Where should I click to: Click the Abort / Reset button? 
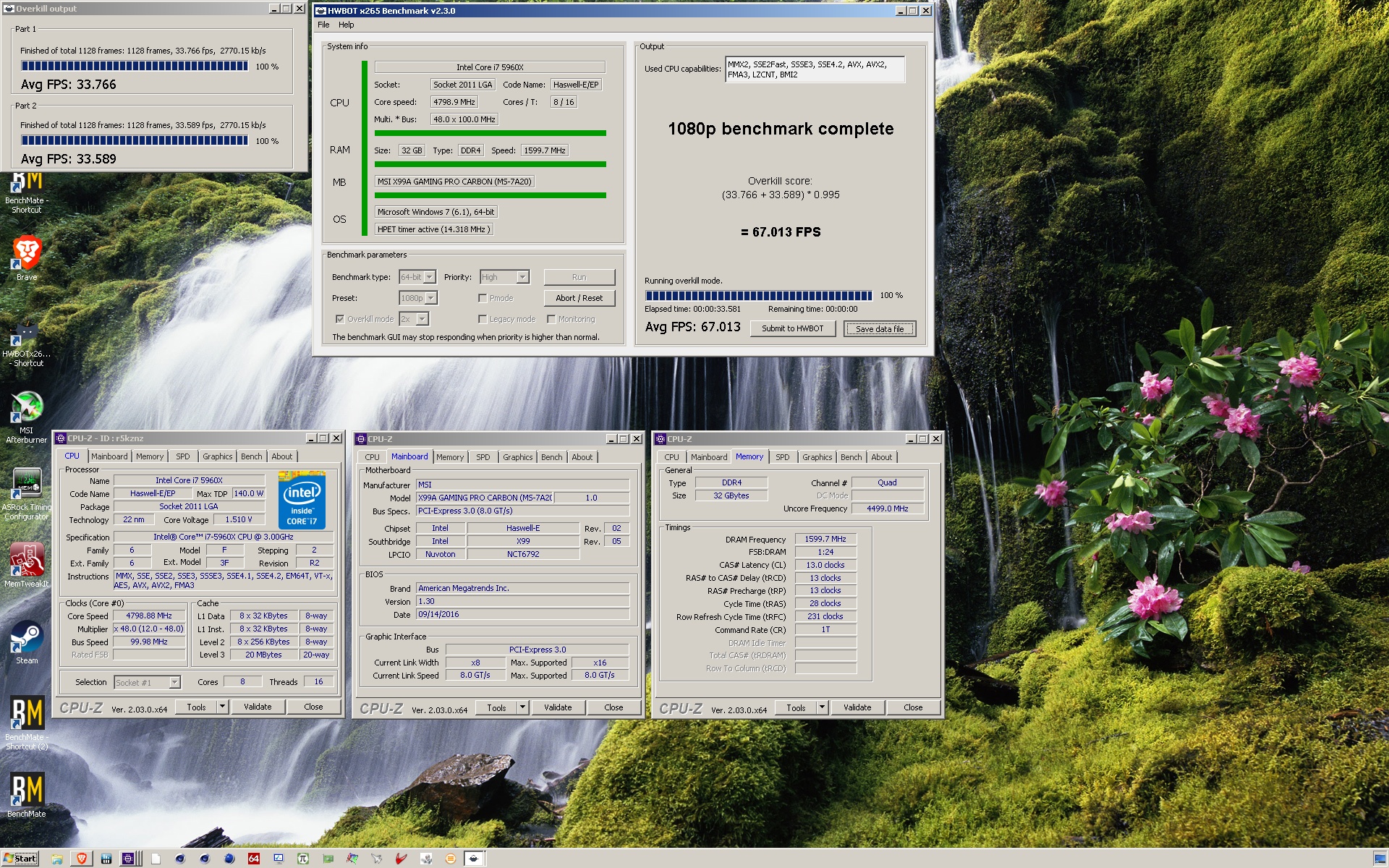point(579,298)
